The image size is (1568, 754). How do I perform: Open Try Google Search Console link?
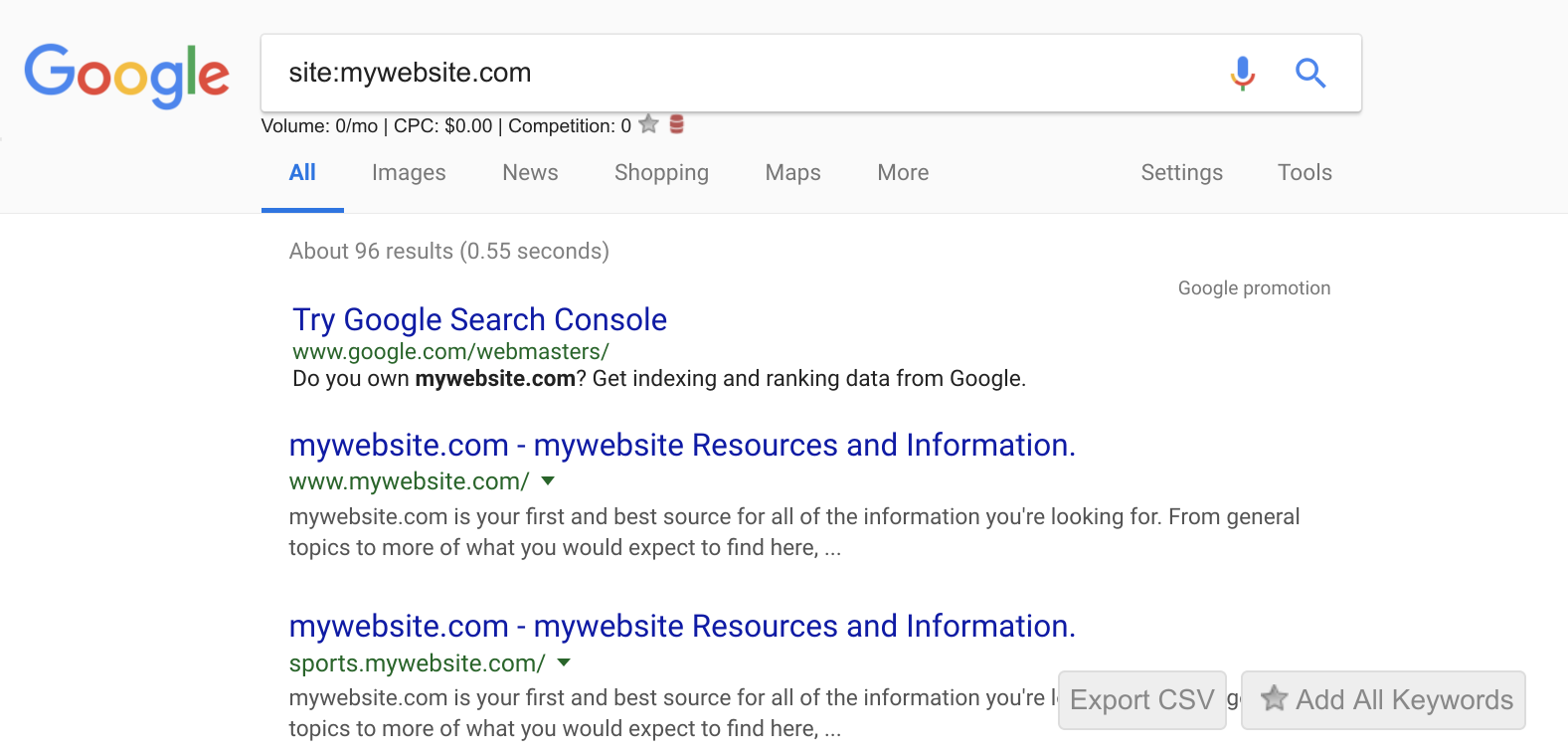(x=479, y=319)
